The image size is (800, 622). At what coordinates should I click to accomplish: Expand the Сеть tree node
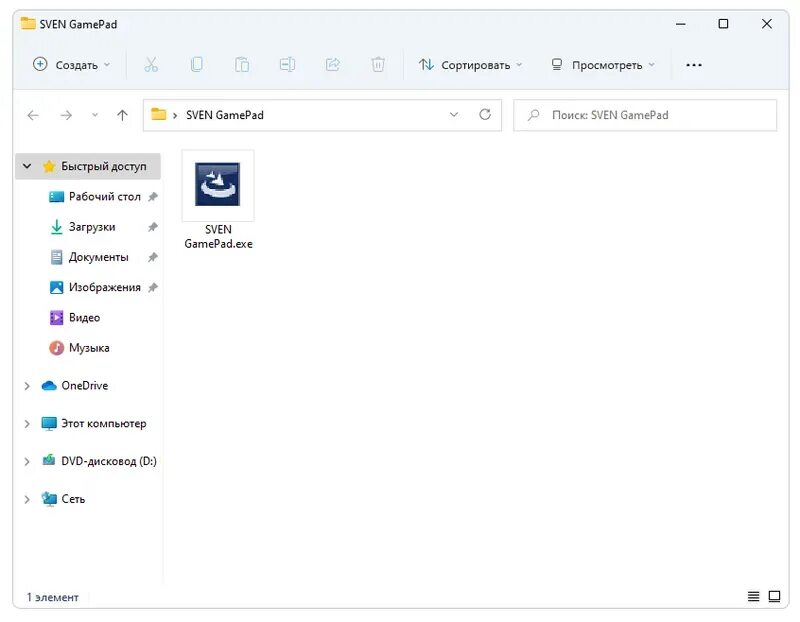point(27,500)
